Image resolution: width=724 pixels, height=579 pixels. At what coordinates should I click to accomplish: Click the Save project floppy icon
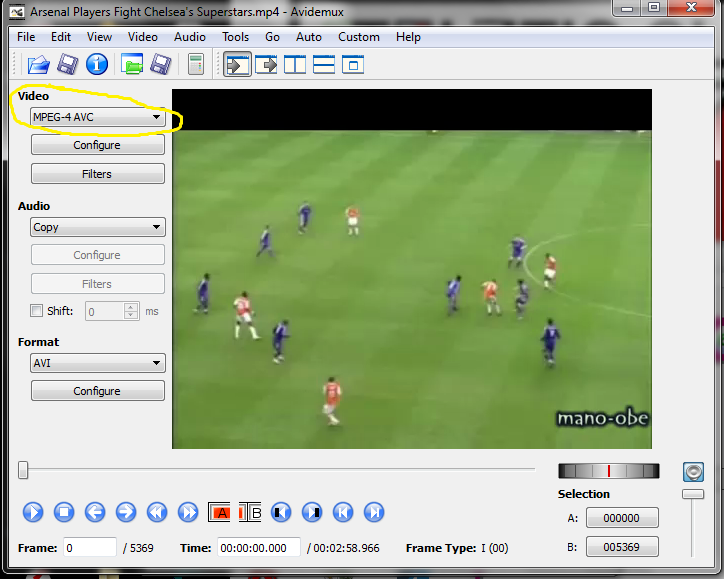(x=161, y=64)
